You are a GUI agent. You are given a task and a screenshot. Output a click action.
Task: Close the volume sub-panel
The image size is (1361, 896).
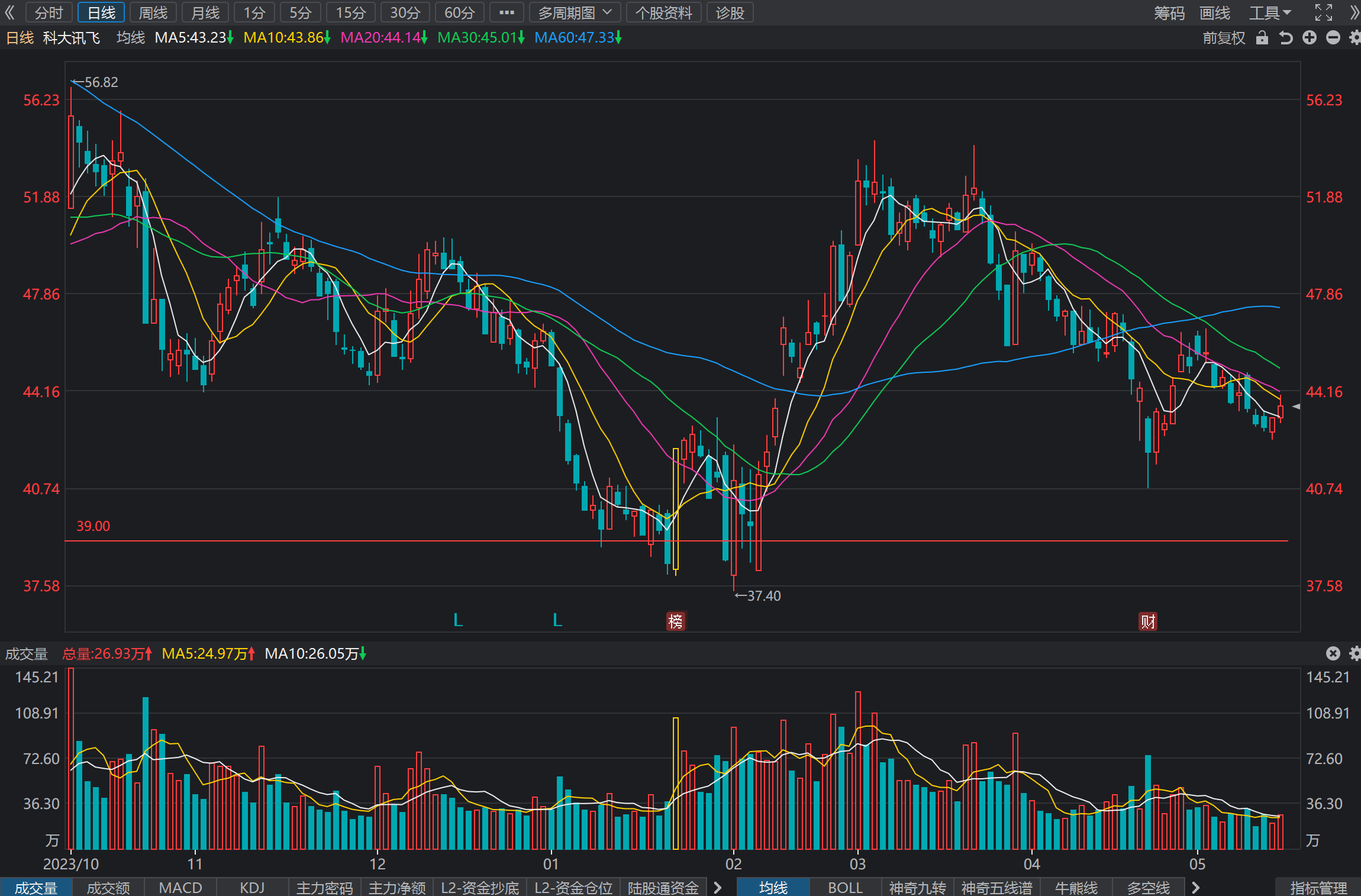[1333, 653]
